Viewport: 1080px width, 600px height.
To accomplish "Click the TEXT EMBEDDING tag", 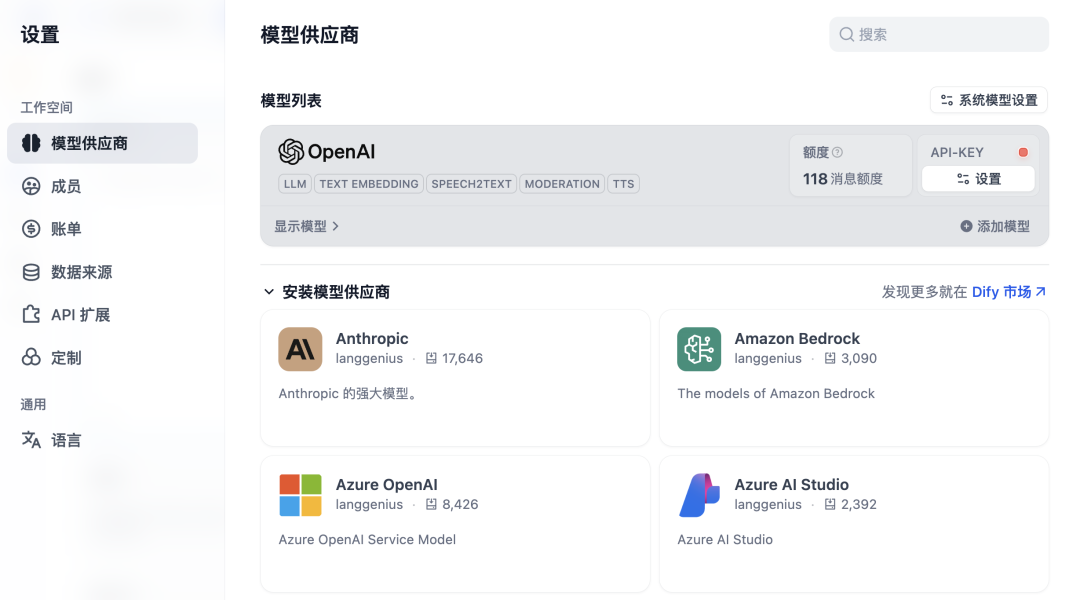I will click(x=368, y=184).
